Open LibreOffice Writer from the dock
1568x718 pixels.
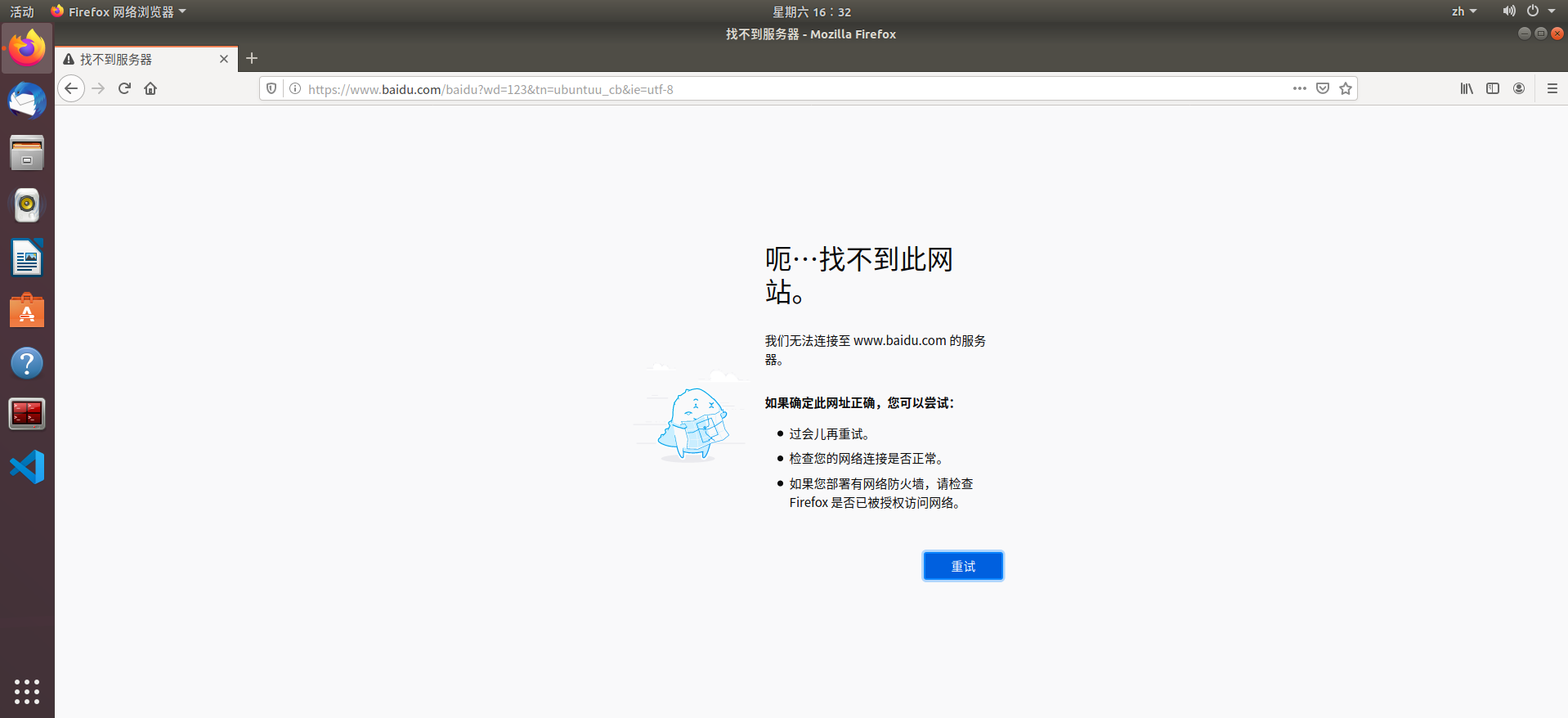27,258
